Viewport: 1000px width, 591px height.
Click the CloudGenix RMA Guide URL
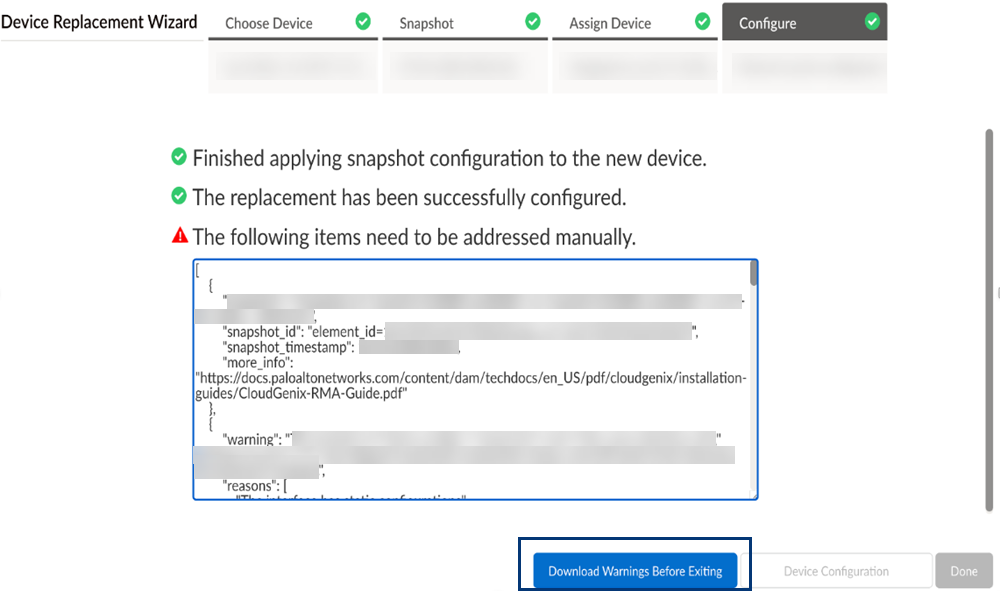tap(470, 386)
